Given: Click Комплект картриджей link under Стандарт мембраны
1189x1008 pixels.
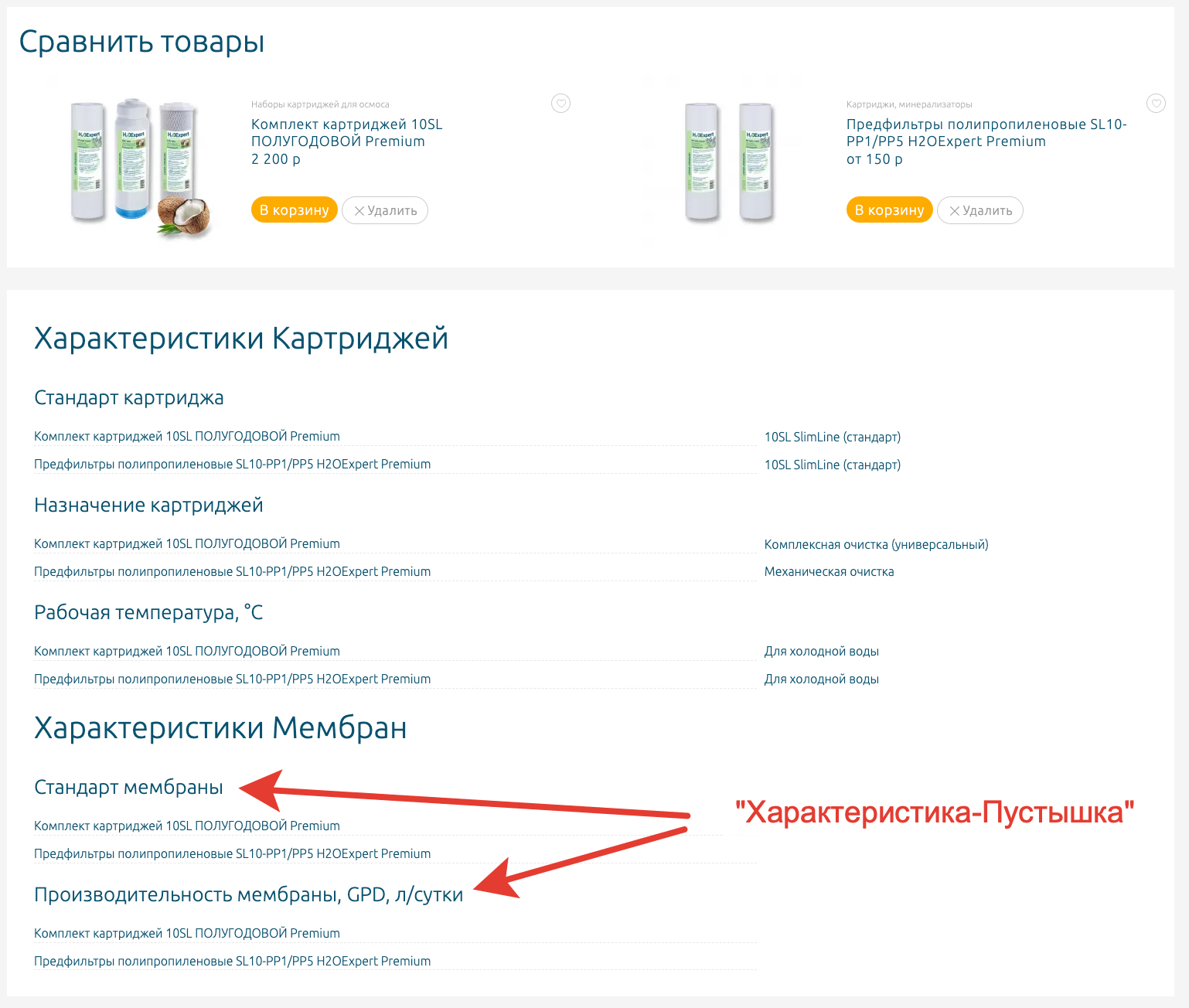Looking at the screenshot, I should (187, 826).
